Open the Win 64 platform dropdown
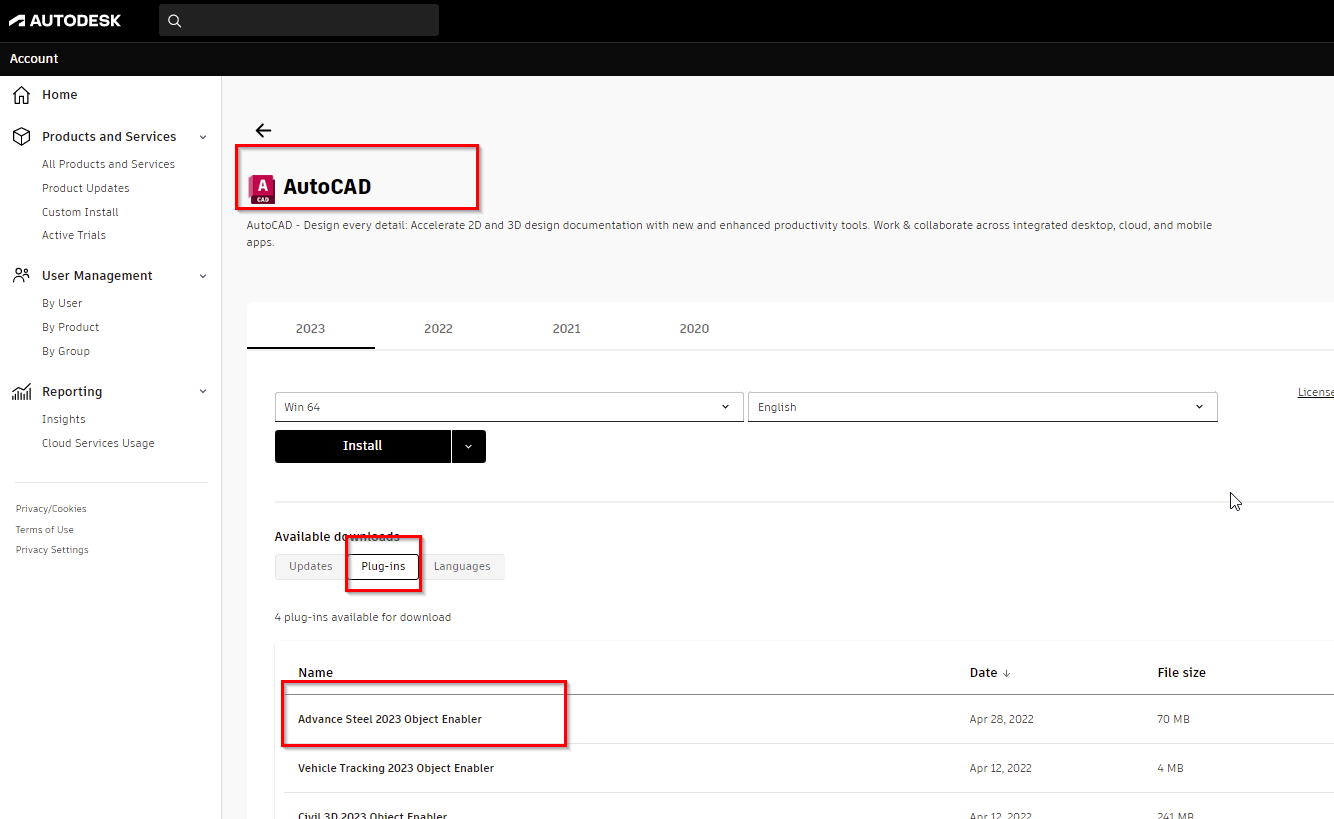Screen dimensions: 1334x819 coord(509,407)
